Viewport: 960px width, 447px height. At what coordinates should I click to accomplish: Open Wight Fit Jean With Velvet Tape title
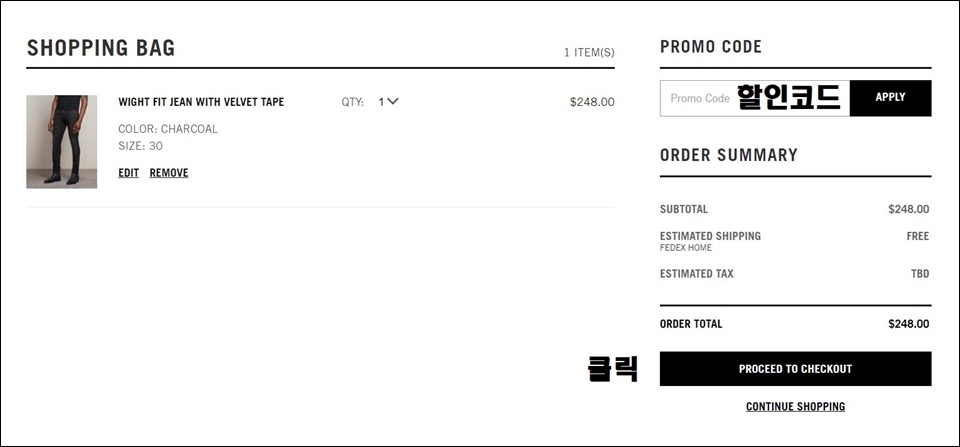click(201, 102)
